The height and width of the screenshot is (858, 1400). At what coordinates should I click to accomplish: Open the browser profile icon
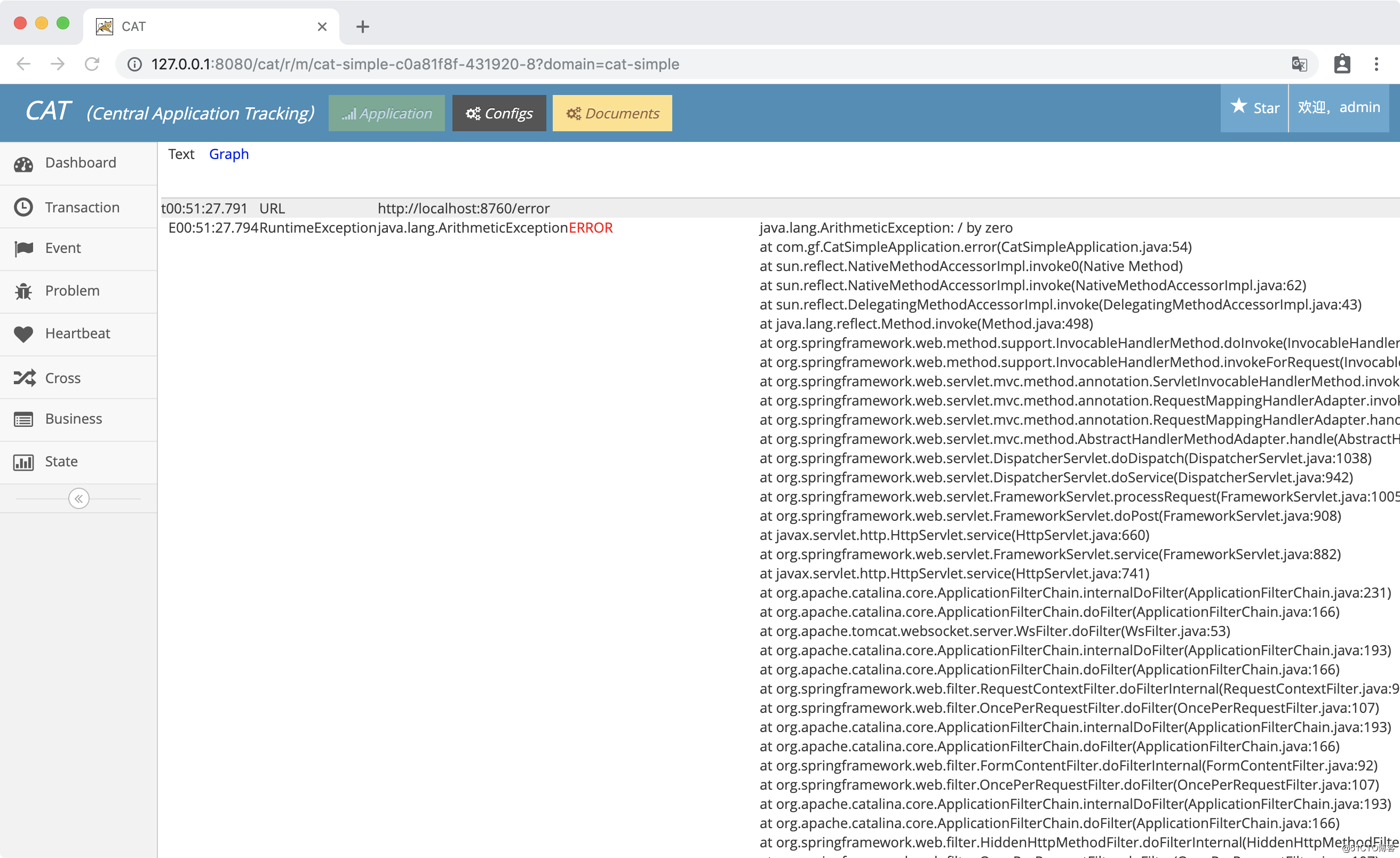pyautogui.click(x=1342, y=63)
